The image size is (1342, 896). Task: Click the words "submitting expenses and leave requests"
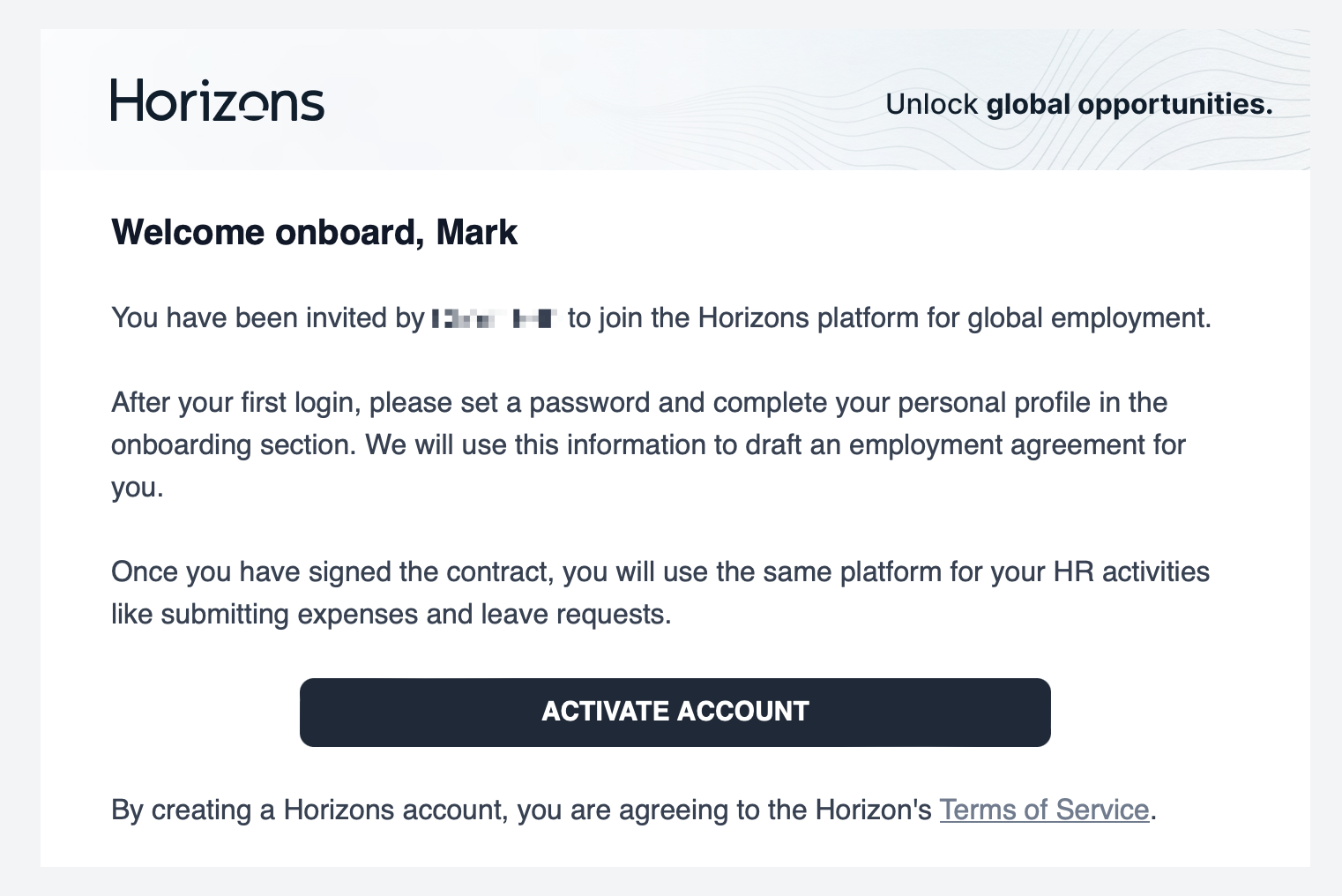click(x=415, y=615)
